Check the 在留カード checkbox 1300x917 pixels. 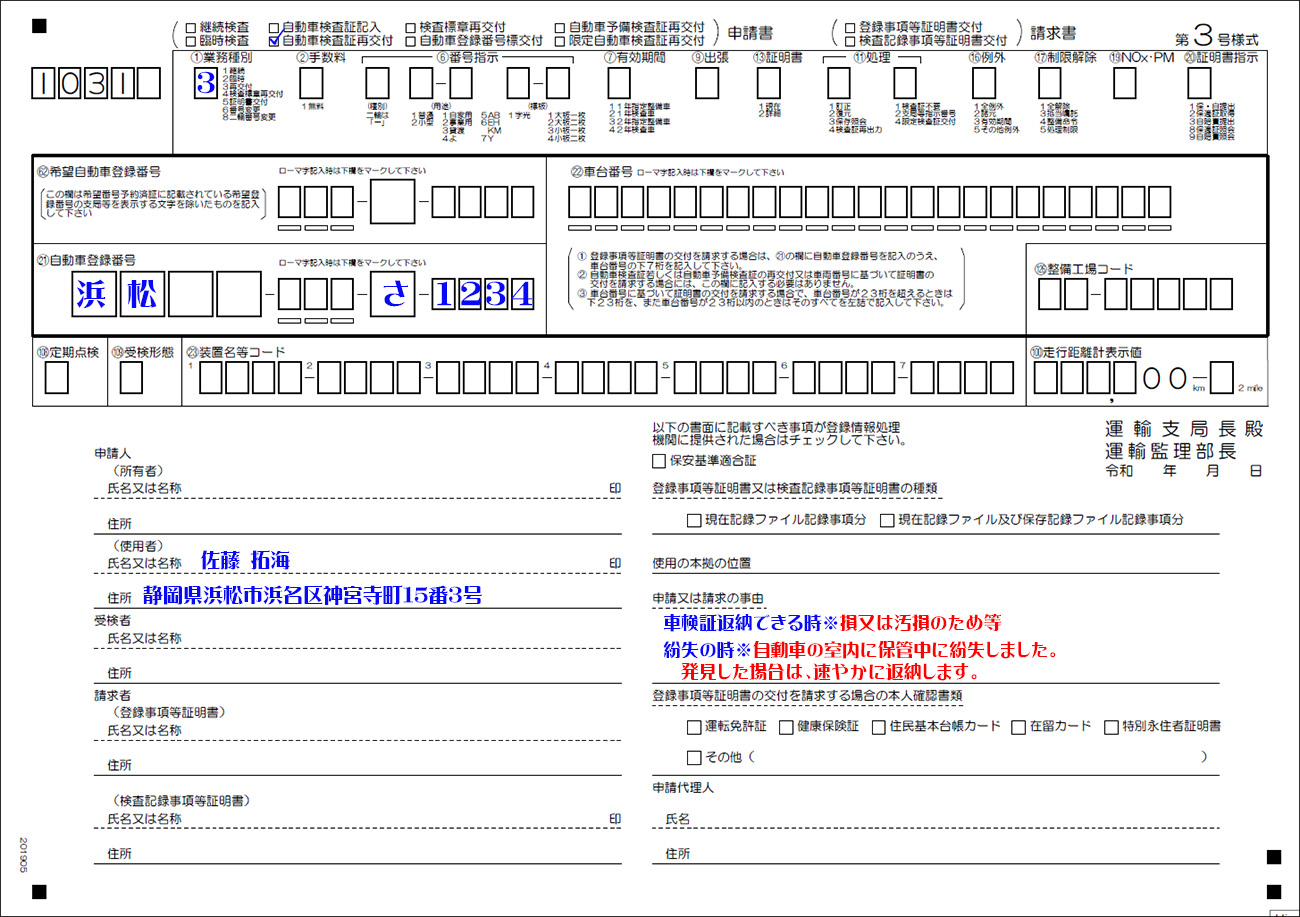pyautogui.click(x=1018, y=727)
